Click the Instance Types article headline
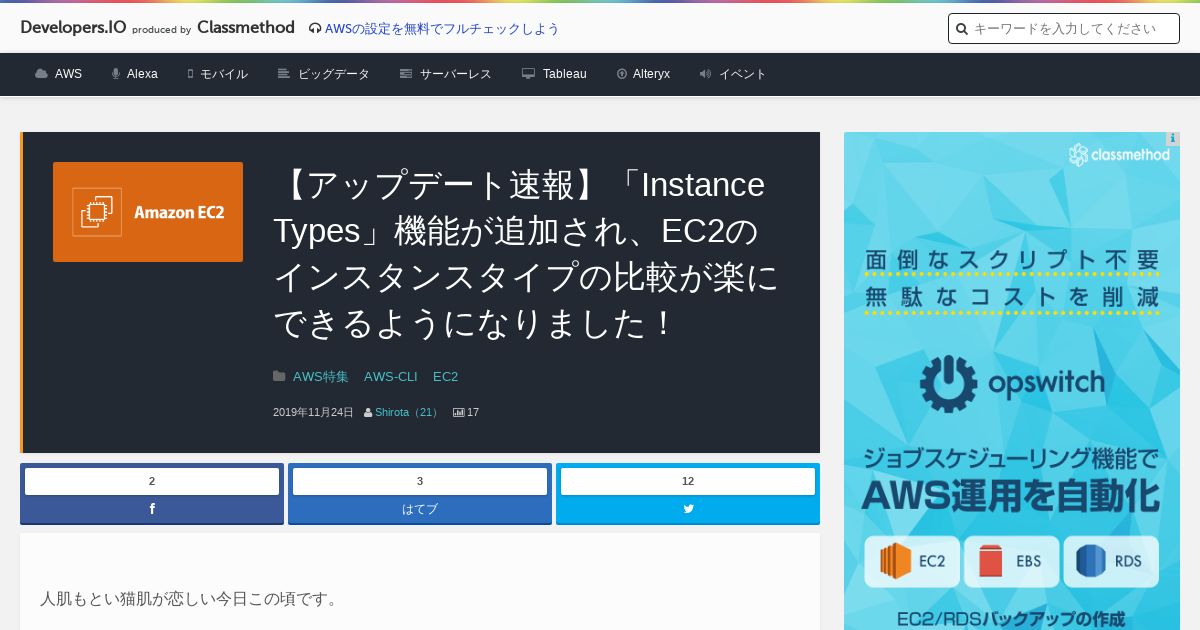This screenshot has width=1200, height=630. coord(525,254)
